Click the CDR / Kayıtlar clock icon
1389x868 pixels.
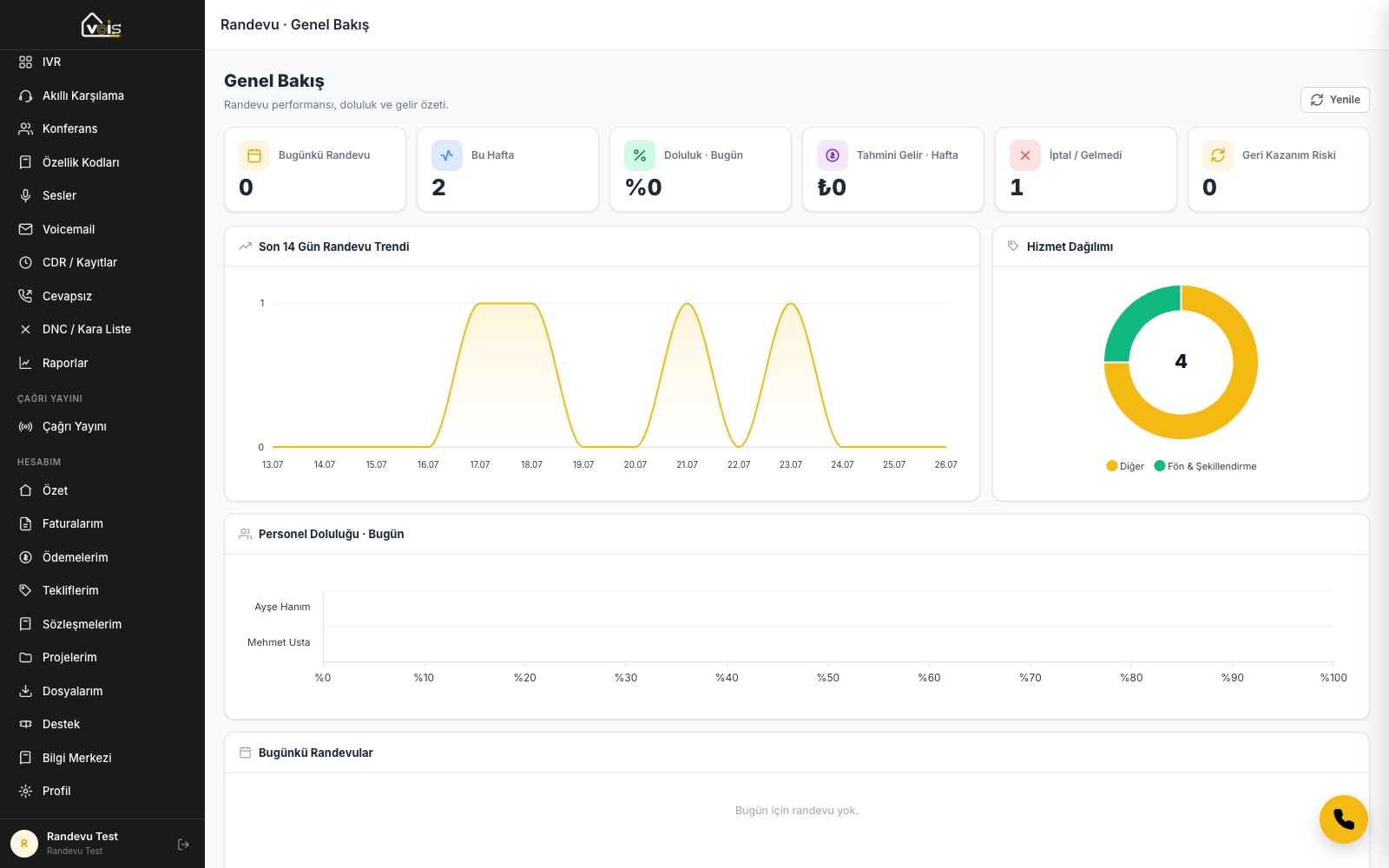25,262
